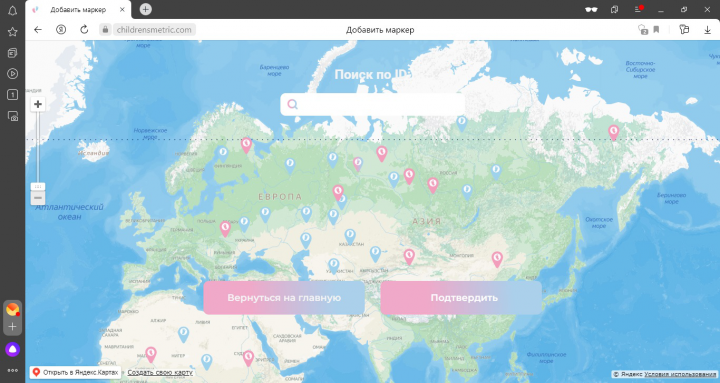
Task: Zoom in on map with plus button
Action: [38, 104]
